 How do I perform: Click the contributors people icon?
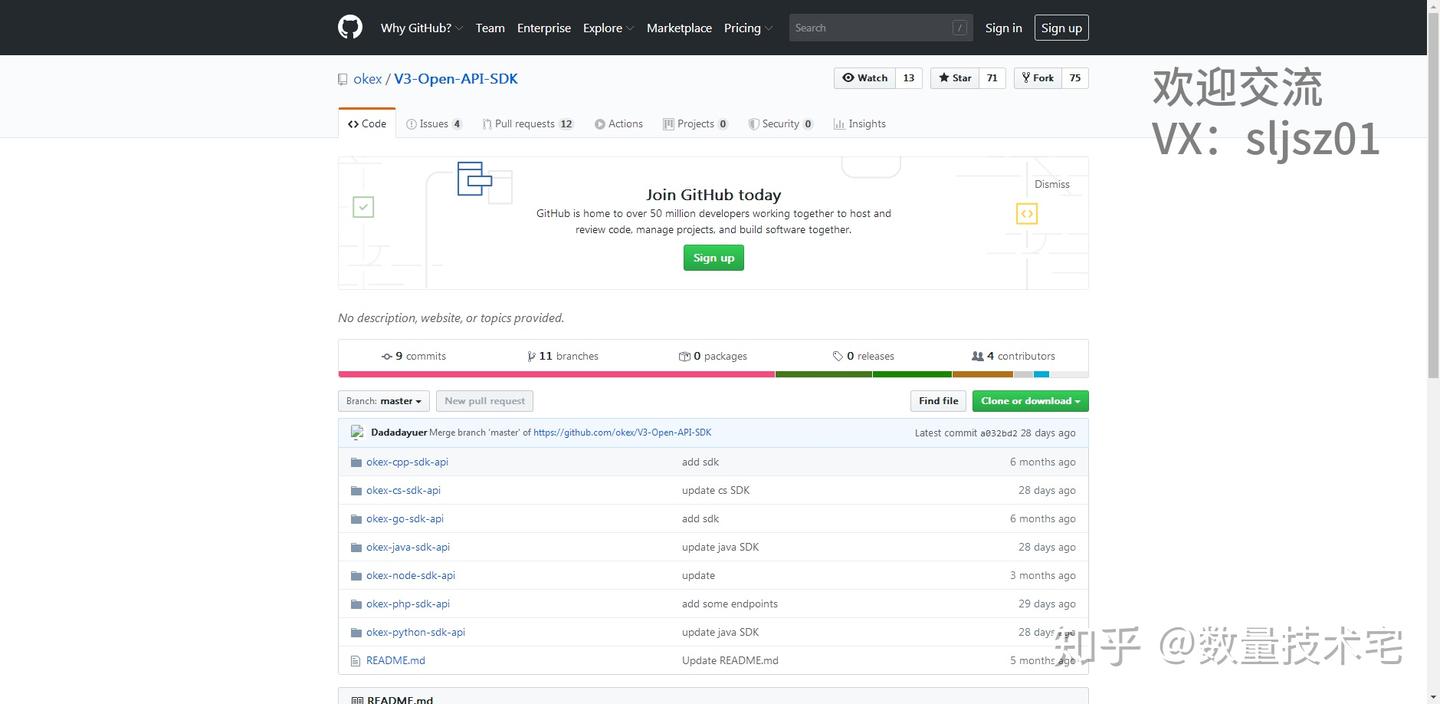[x=977, y=356]
